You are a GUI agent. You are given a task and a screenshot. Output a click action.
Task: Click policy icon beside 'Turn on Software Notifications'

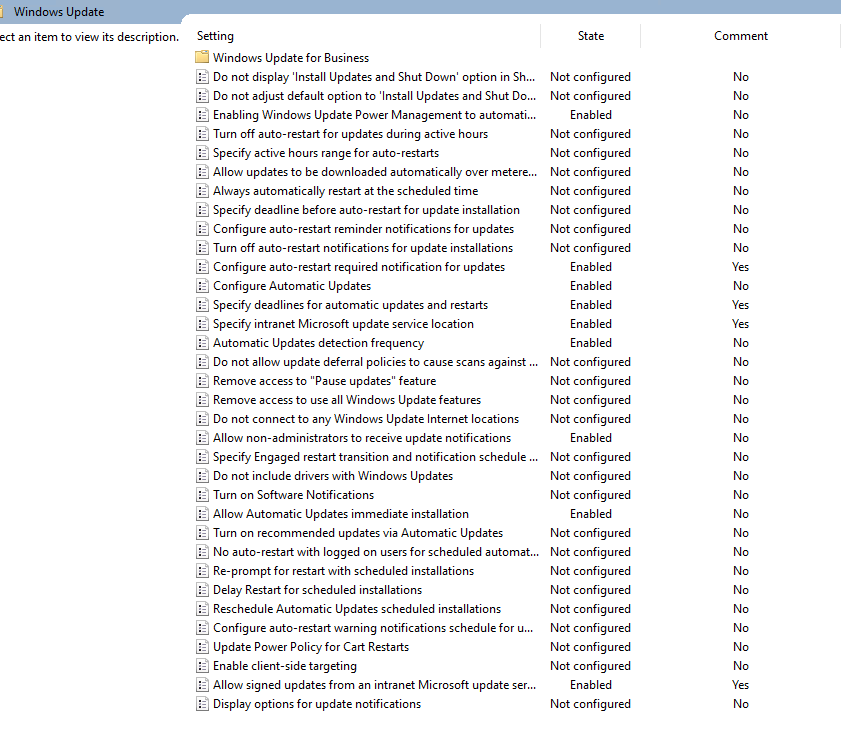202,494
